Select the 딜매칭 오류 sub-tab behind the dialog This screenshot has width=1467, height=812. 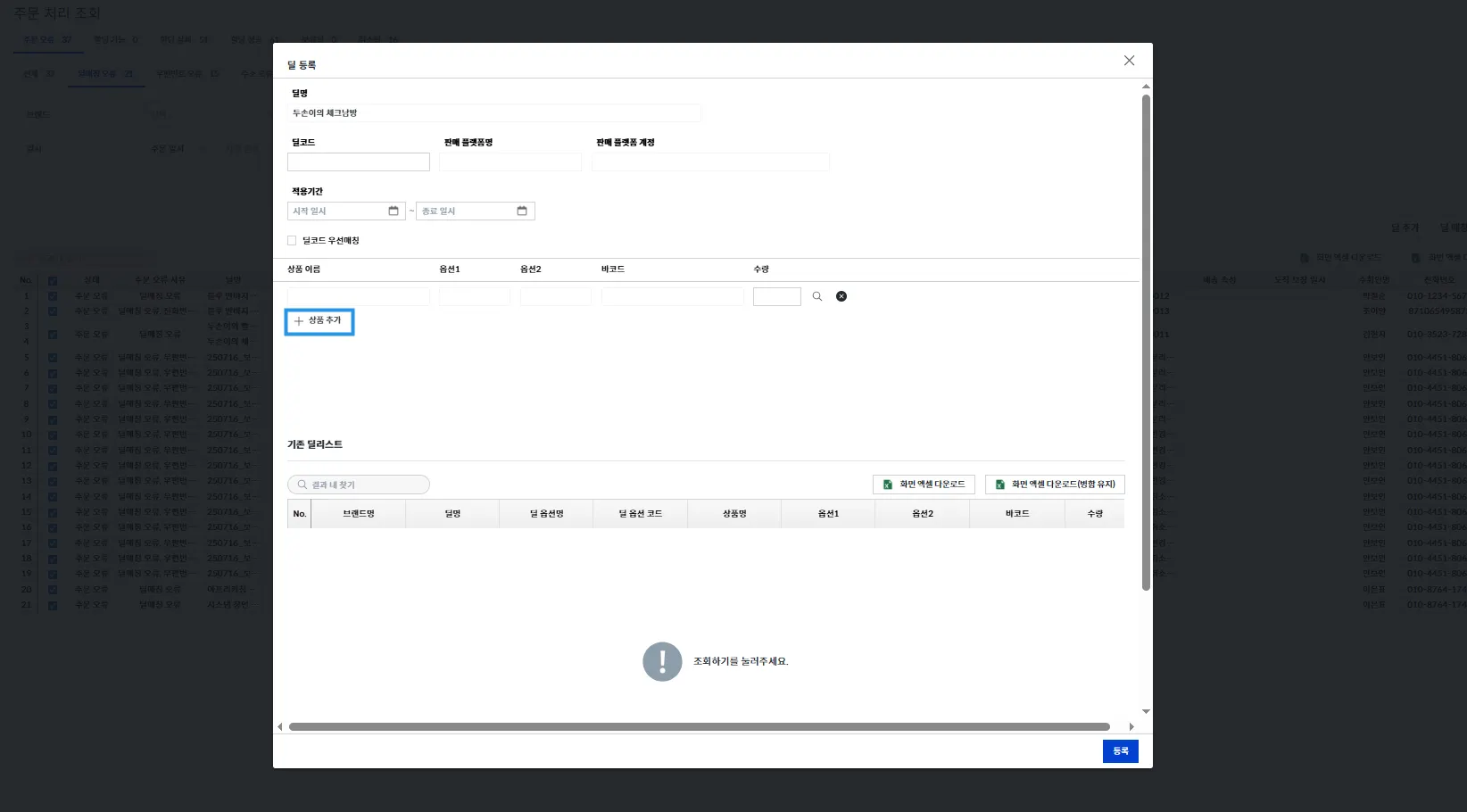105,74
